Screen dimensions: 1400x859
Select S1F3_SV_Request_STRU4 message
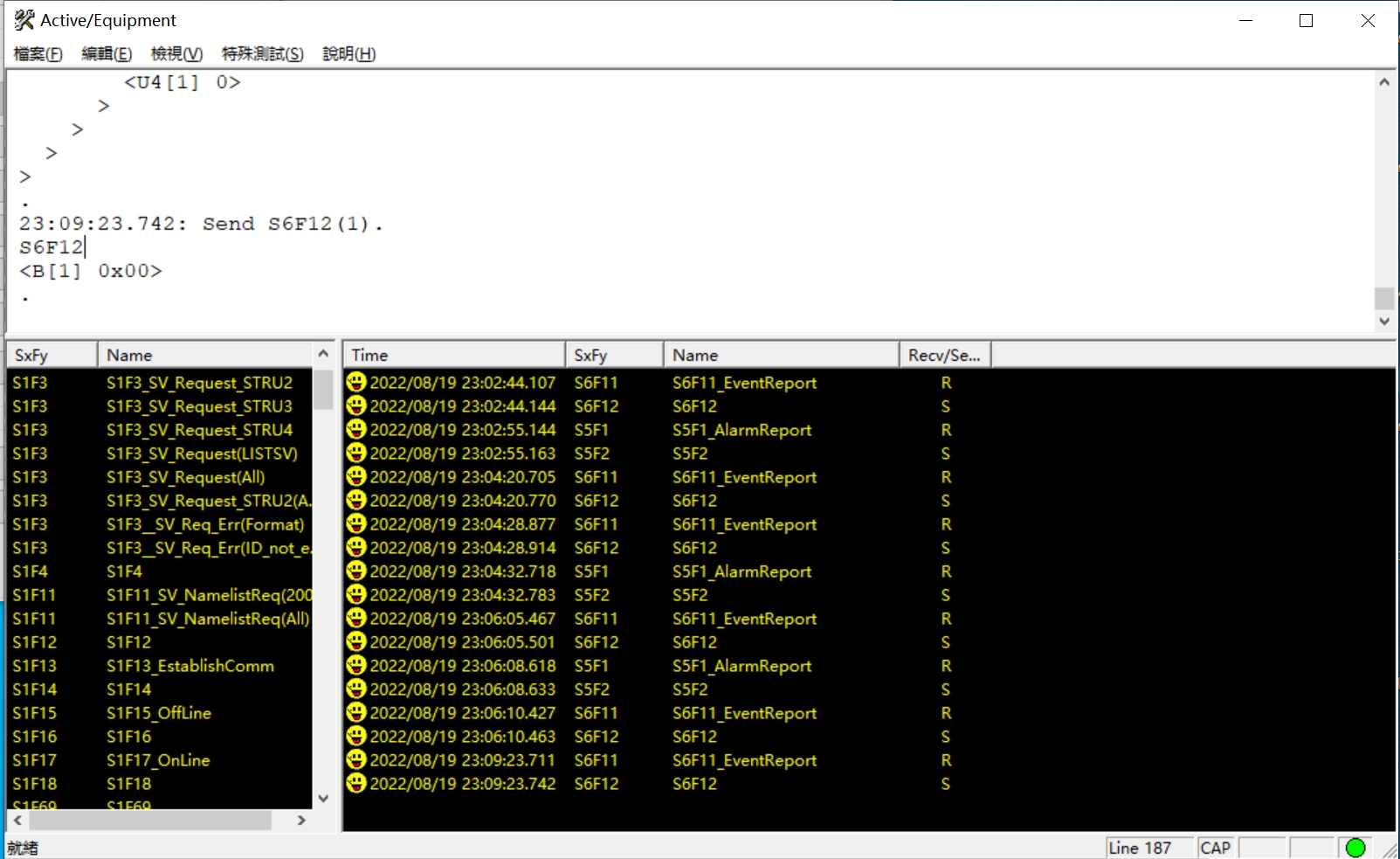[160, 429]
